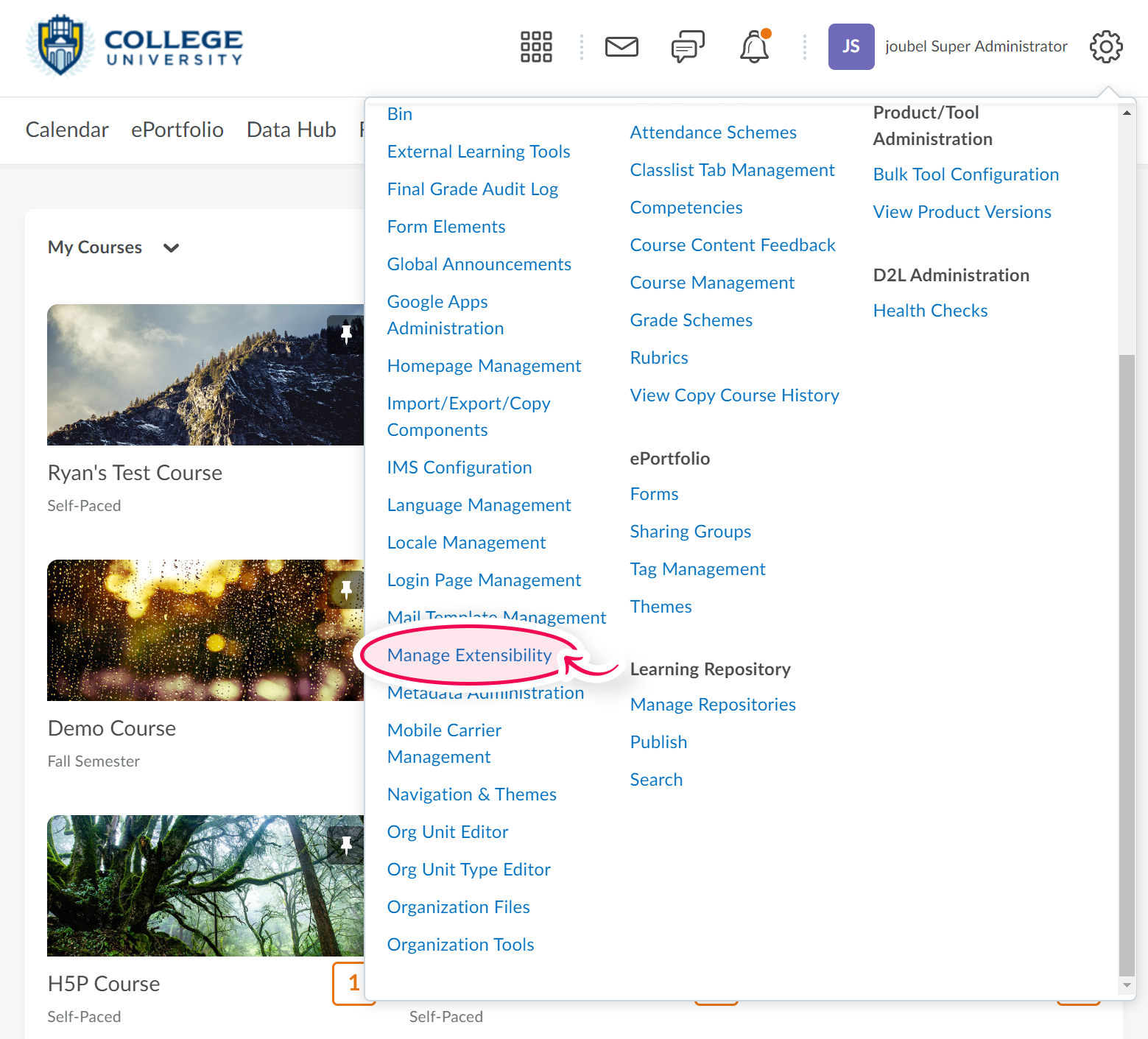1148x1039 pixels.
Task: Click the College University logo
Action: coord(135,46)
